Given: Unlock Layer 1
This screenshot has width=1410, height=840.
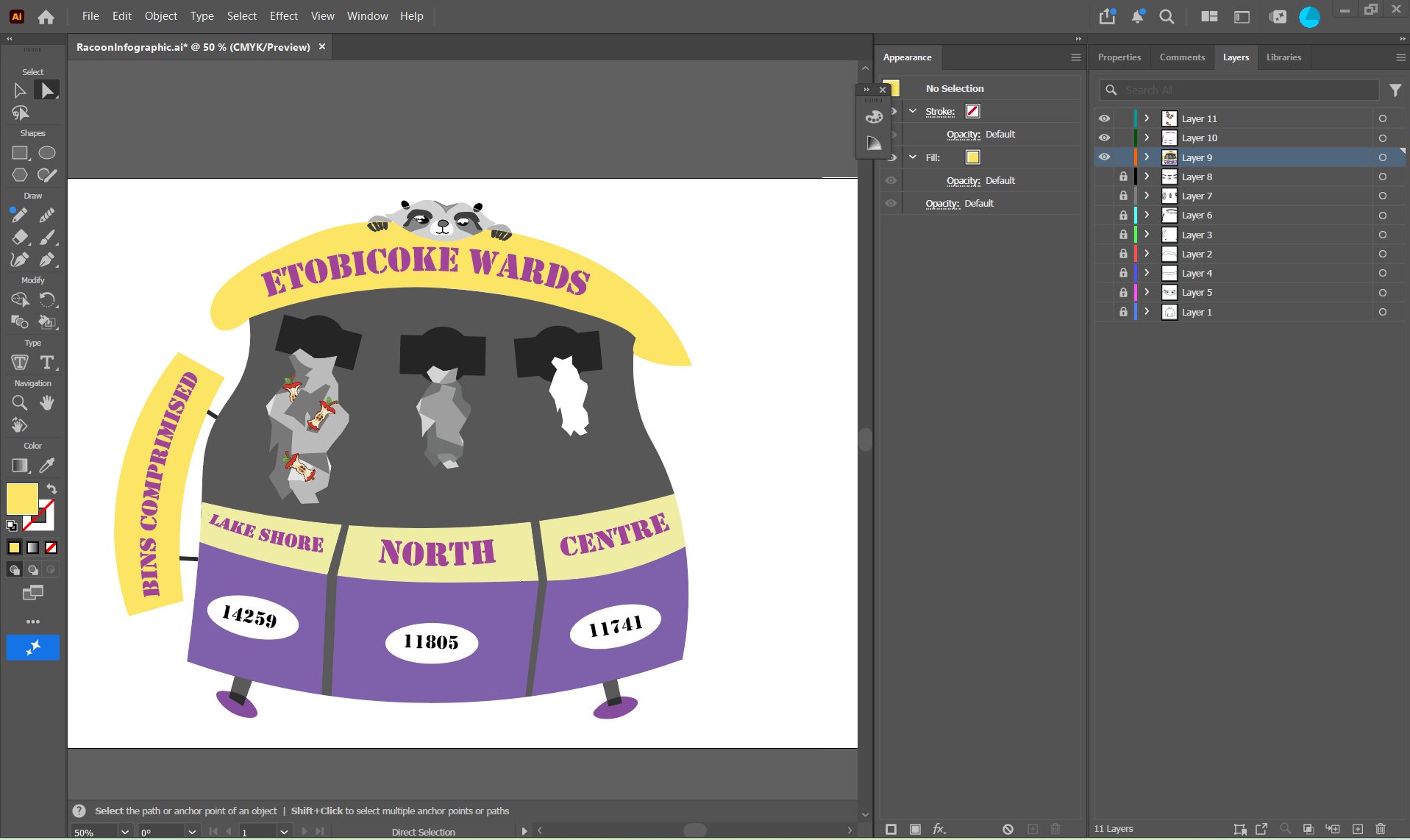Looking at the screenshot, I should pyautogui.click(x=1123, y=312).
